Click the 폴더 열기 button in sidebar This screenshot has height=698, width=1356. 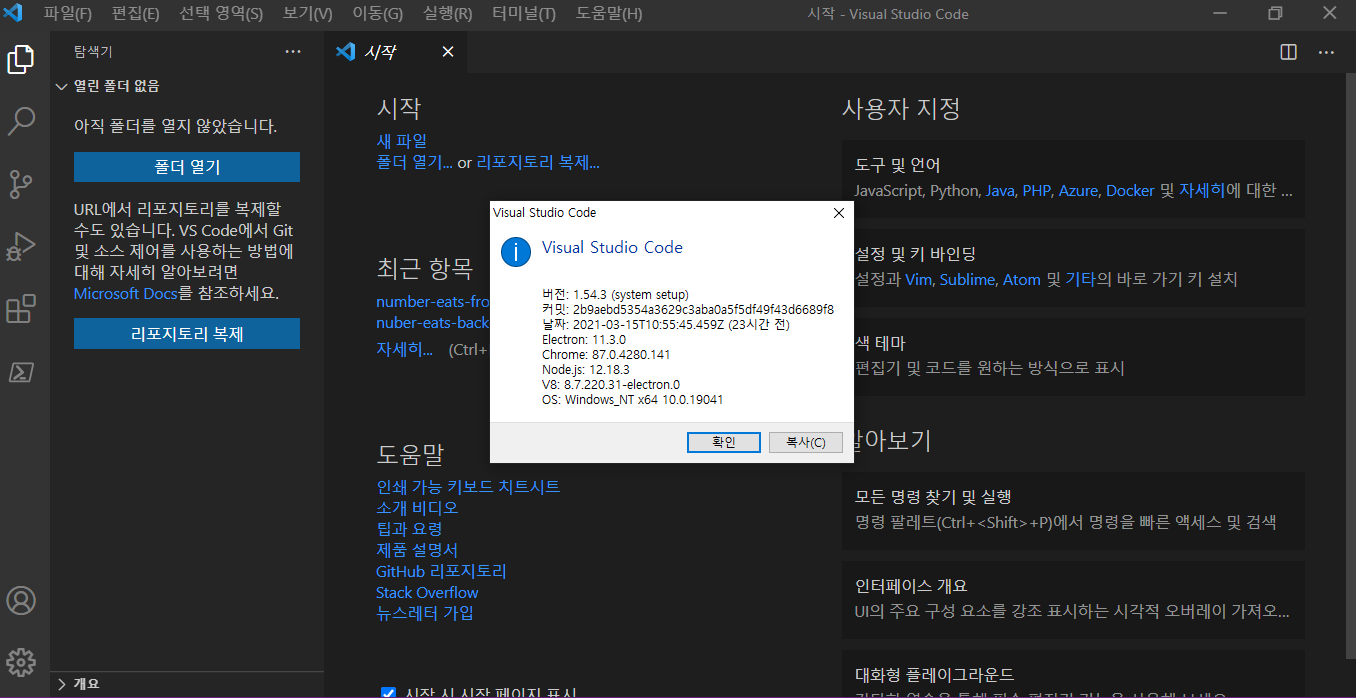187,167
